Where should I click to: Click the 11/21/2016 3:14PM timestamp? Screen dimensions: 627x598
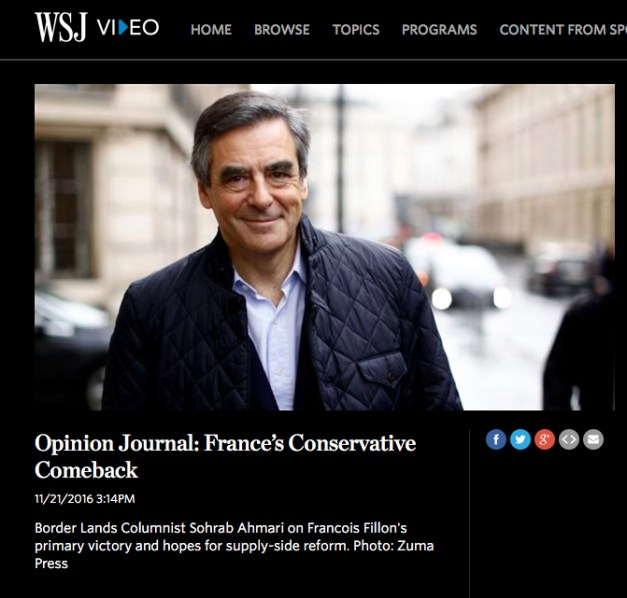[85, 499]
